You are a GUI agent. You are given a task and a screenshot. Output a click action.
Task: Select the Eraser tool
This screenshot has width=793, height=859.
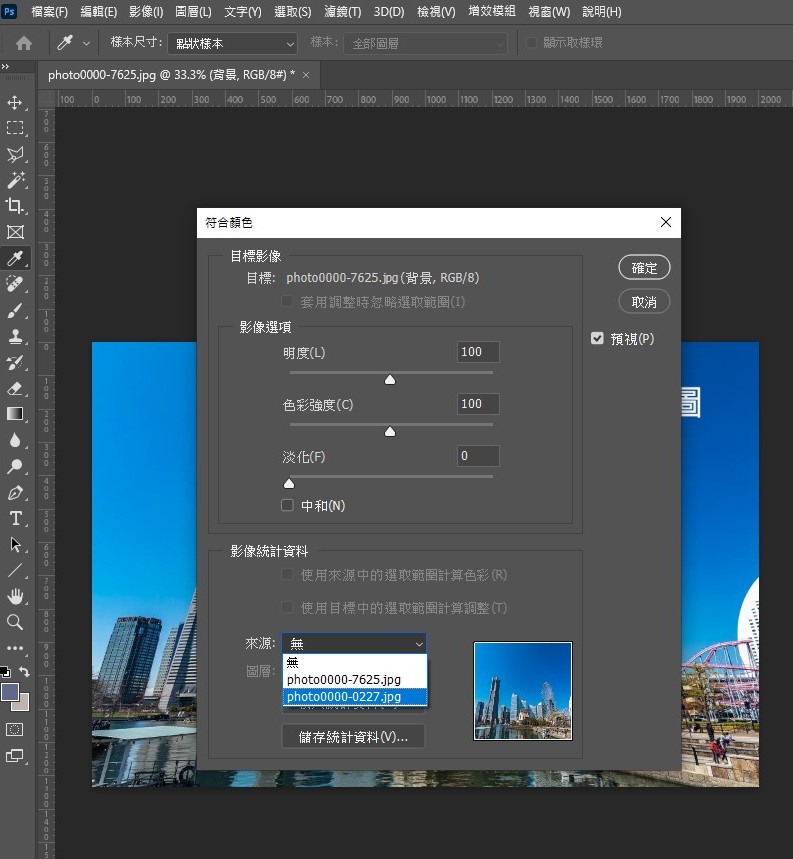tap(15, 388)
